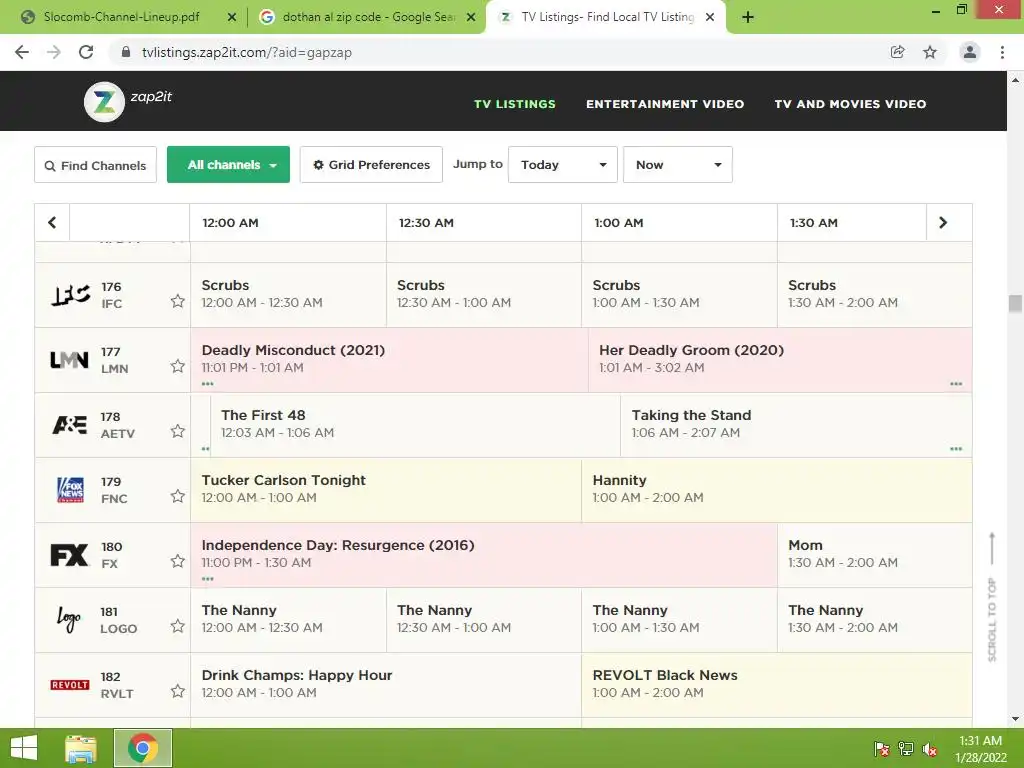Favorite channel 176 IFC with star
Screen dimensions: 1024x768
pyautogui.click(x=178, y=301)
